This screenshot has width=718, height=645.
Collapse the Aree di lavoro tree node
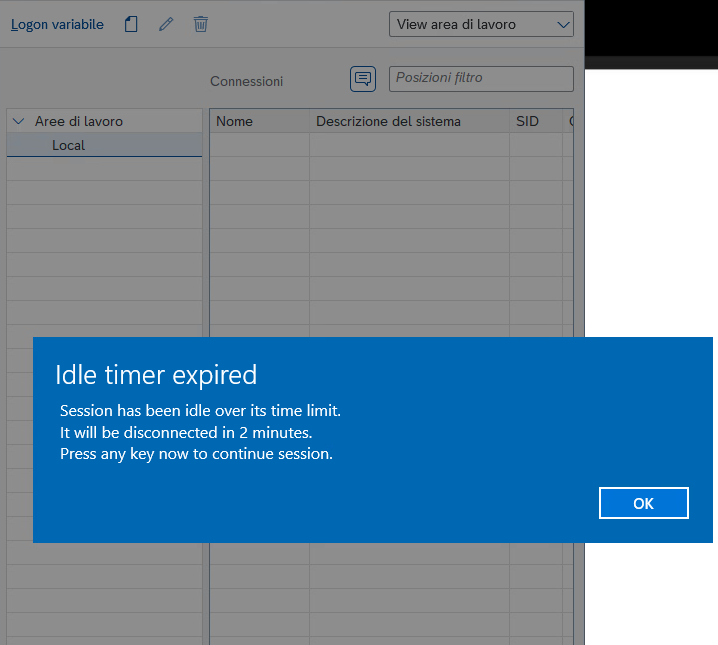19,121
